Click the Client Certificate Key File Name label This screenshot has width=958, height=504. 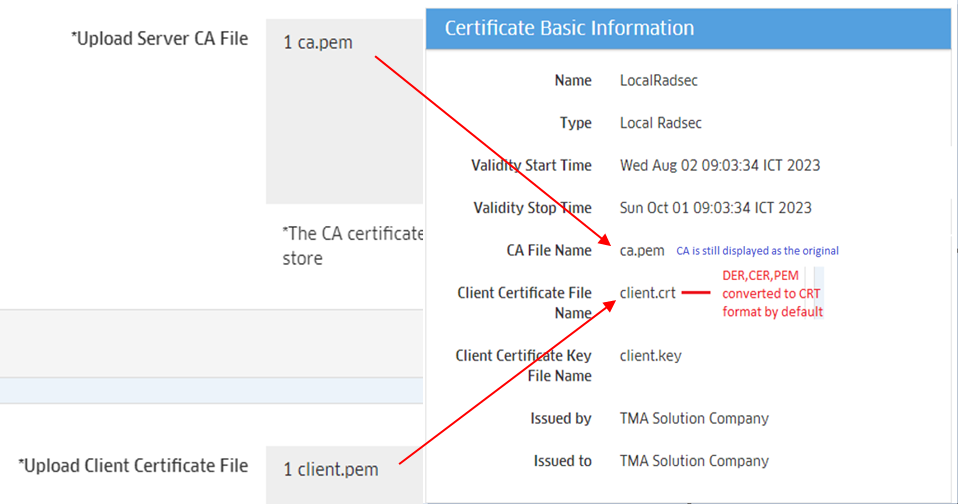coord(523,365)
